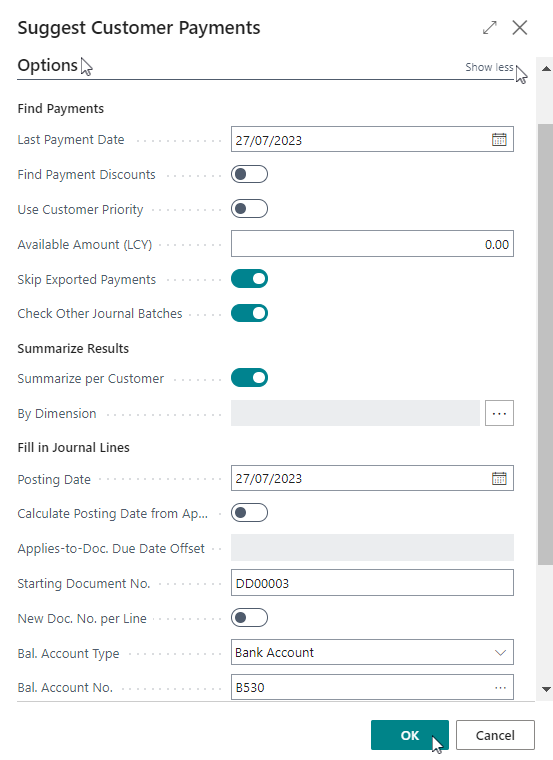Confirm with the OK button

(x=410, y=735)
